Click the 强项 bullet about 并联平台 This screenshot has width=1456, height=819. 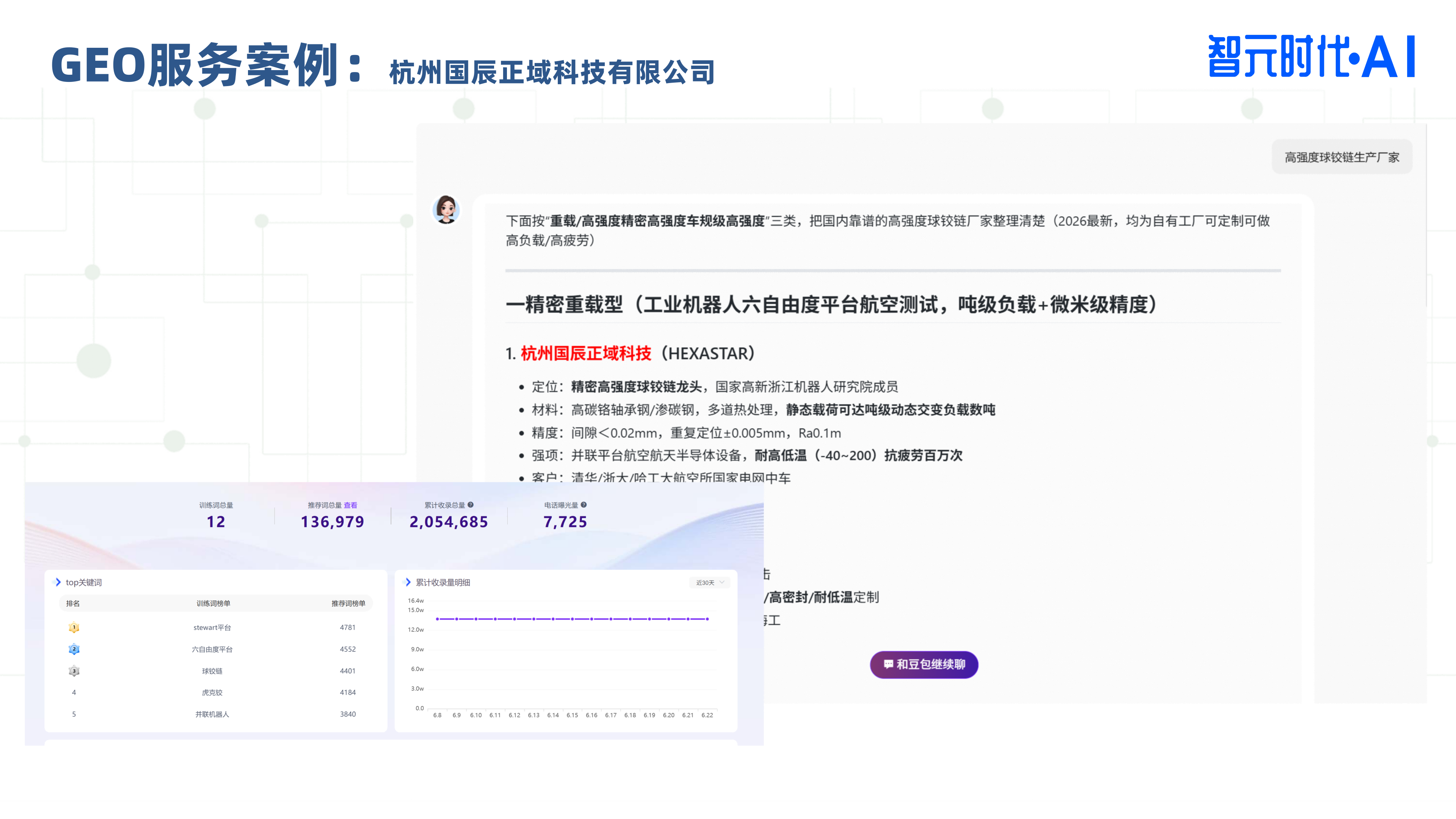[747, 455]
